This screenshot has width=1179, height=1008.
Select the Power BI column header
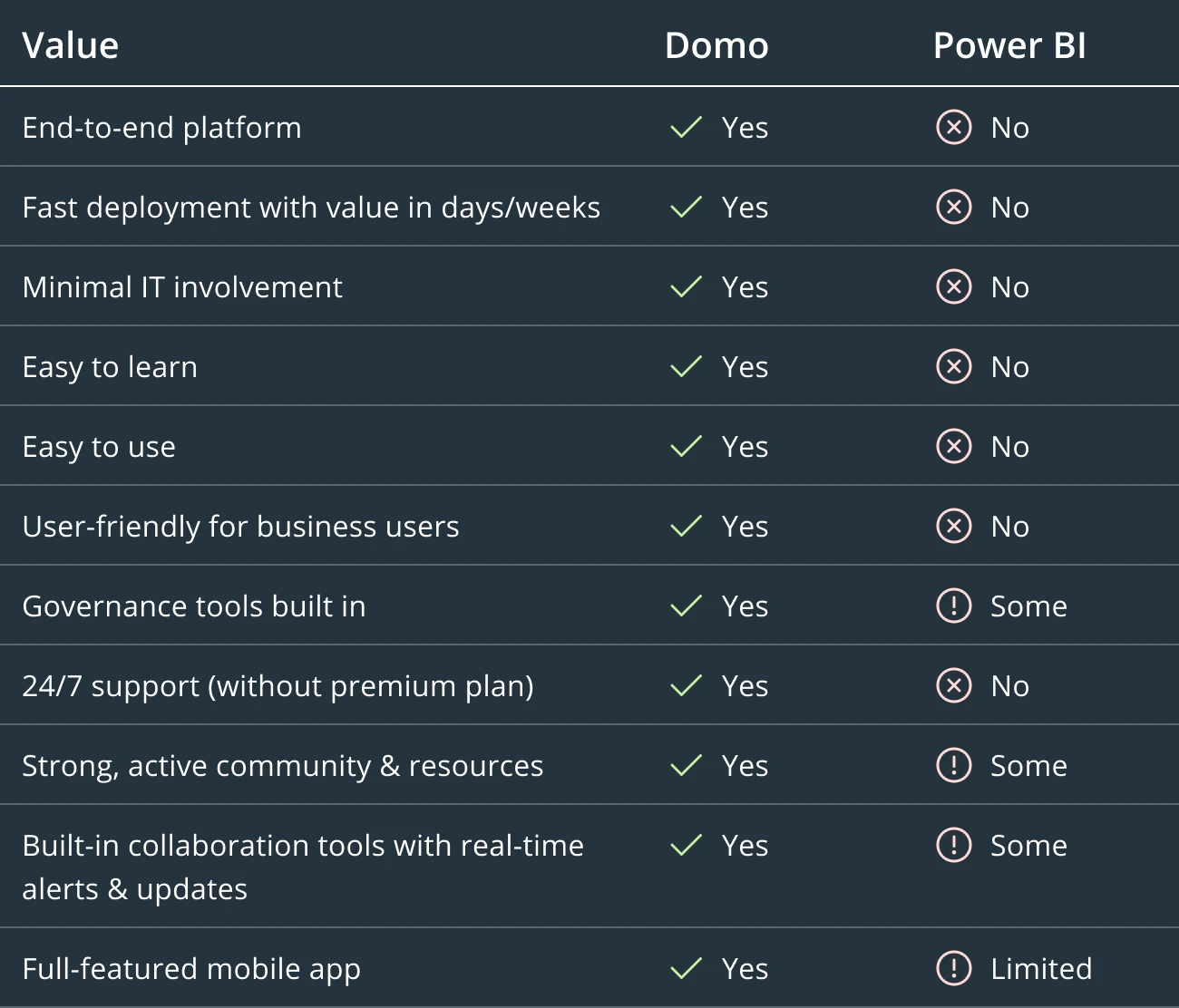coord(1008,44)
